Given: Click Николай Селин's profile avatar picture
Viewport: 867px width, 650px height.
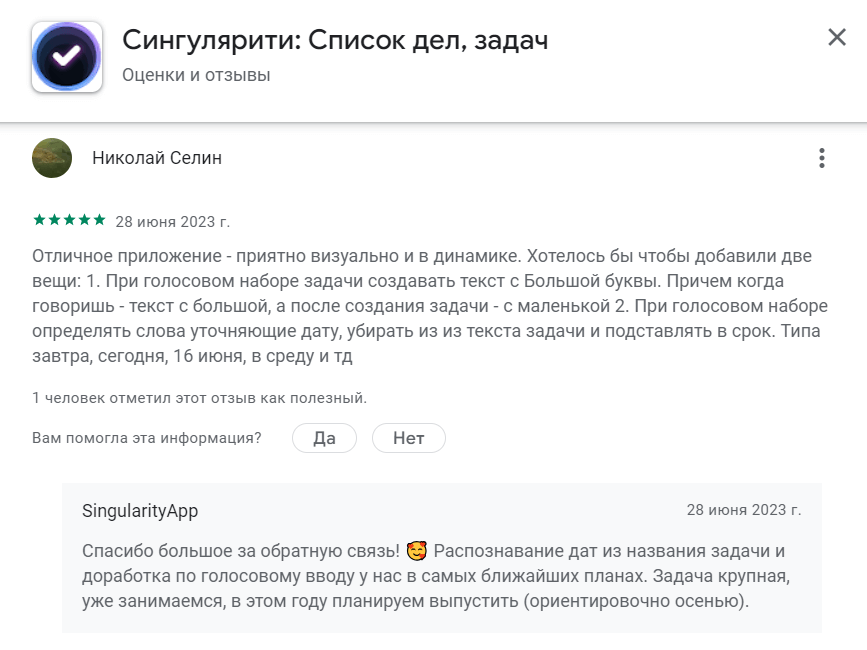Looking at the screenshot, I should (52, 157).
